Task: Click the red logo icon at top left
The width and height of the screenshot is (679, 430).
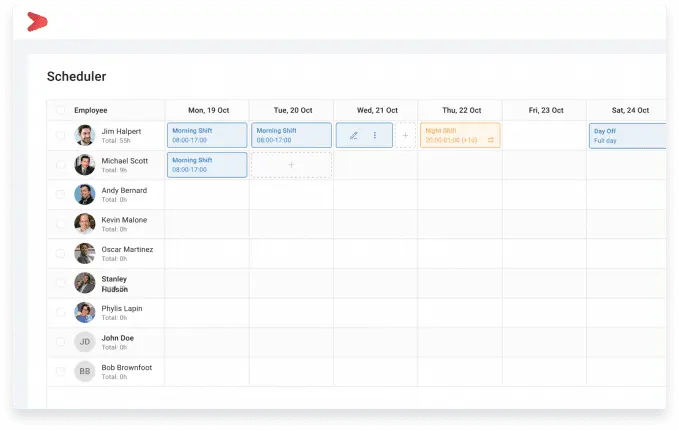Action: [37, 21]
